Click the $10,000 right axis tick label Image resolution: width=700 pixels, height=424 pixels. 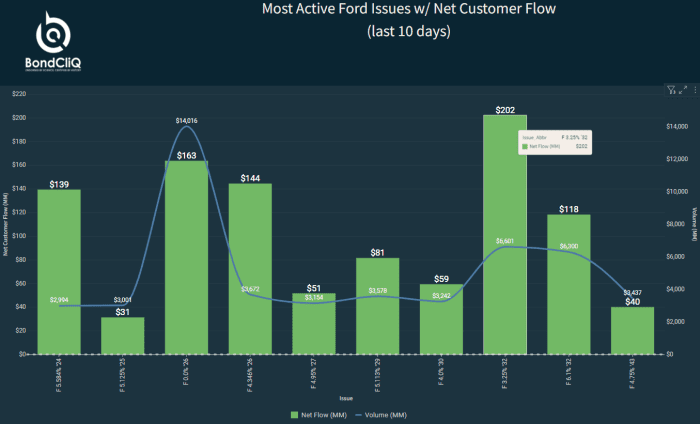point(677,191)
